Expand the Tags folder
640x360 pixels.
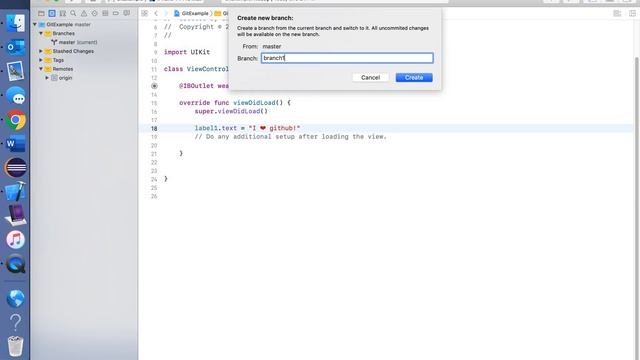pyautogui.click(x=41, y=60)
